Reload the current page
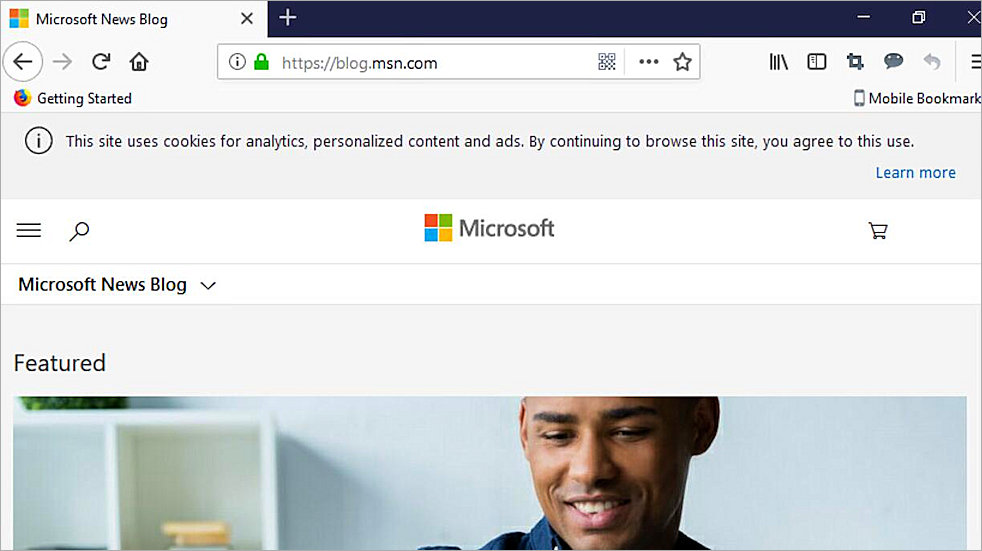 pos(101,62)
